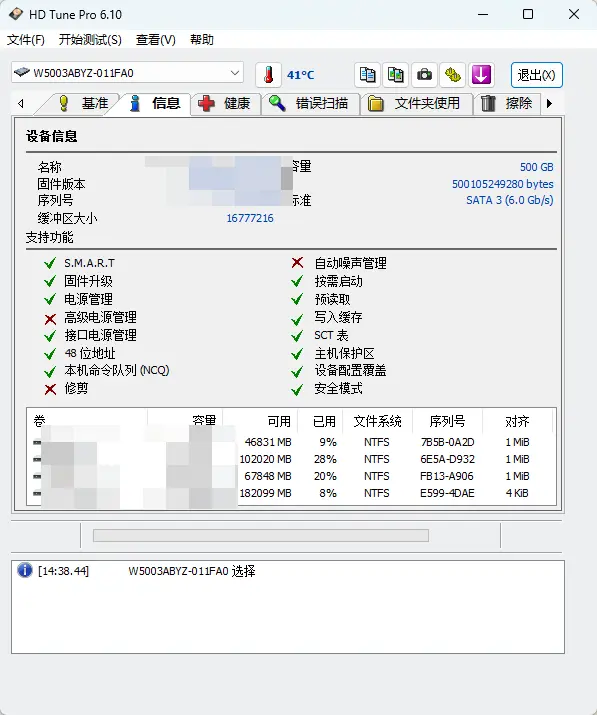
Task: Open the 开始测试(S) menu
Action: [90, 40]
